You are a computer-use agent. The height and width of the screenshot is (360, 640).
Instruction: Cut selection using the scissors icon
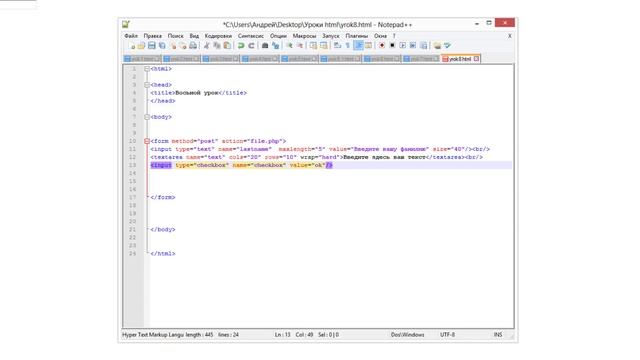click(x=207, y=46)
